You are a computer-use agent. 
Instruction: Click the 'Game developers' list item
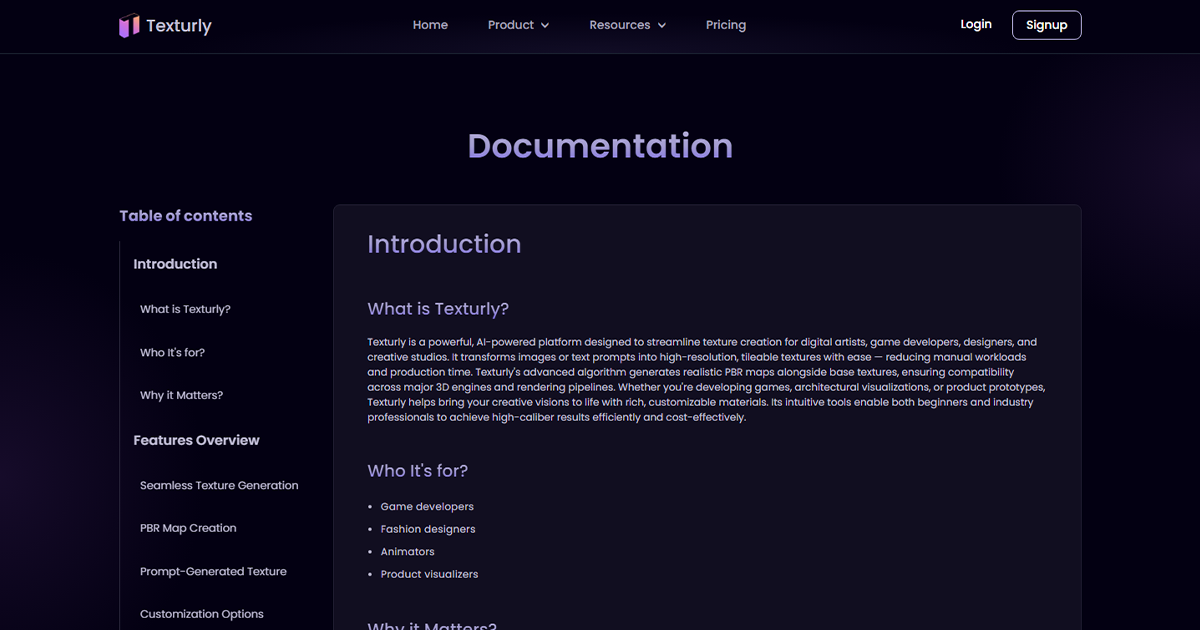[427, 507]
